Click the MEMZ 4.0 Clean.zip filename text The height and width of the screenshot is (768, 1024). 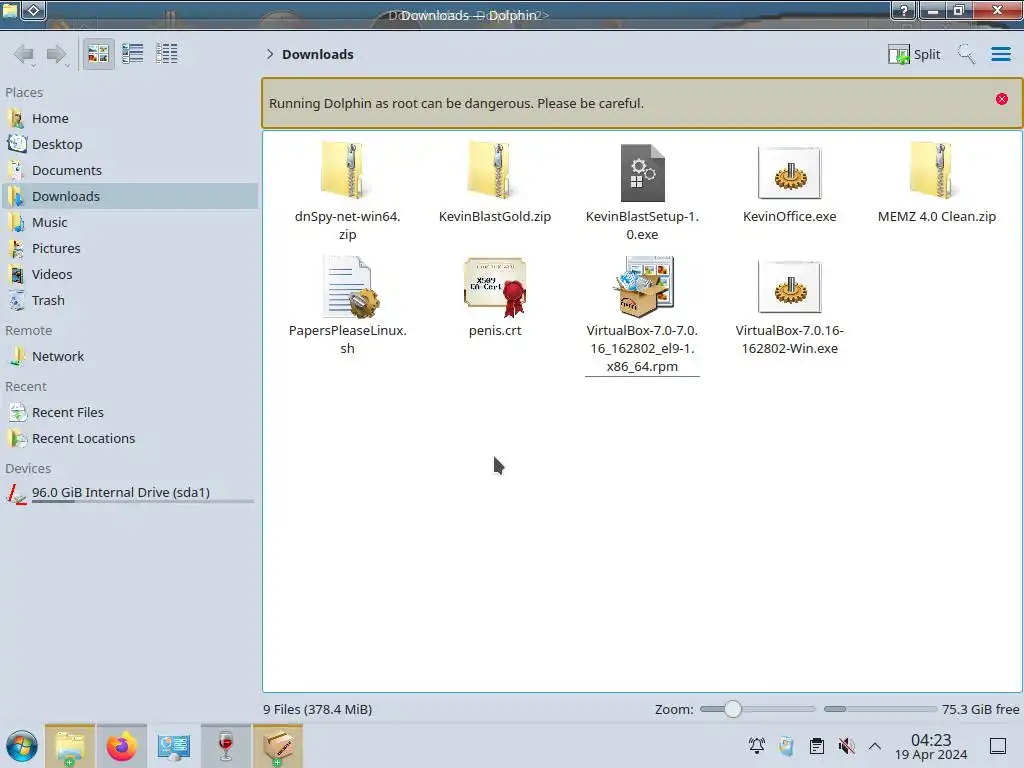point(936,216)
